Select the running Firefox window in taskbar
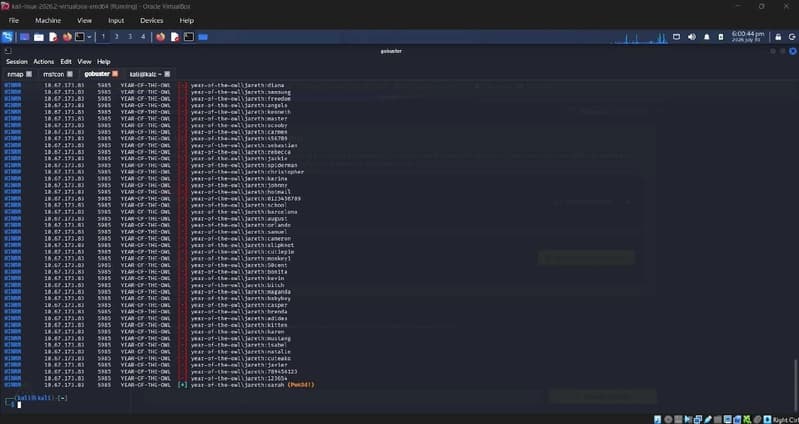 point(161,37)
